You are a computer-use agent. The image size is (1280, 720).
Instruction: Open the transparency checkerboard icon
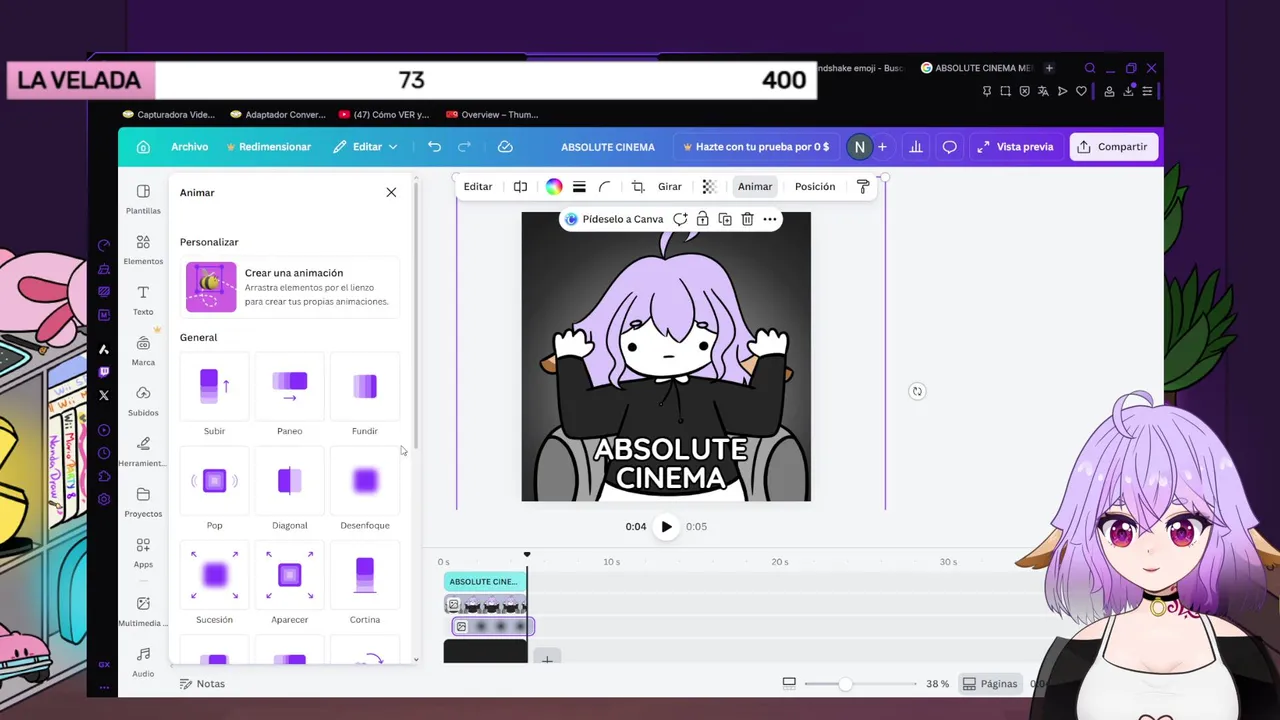pos(709,187)
